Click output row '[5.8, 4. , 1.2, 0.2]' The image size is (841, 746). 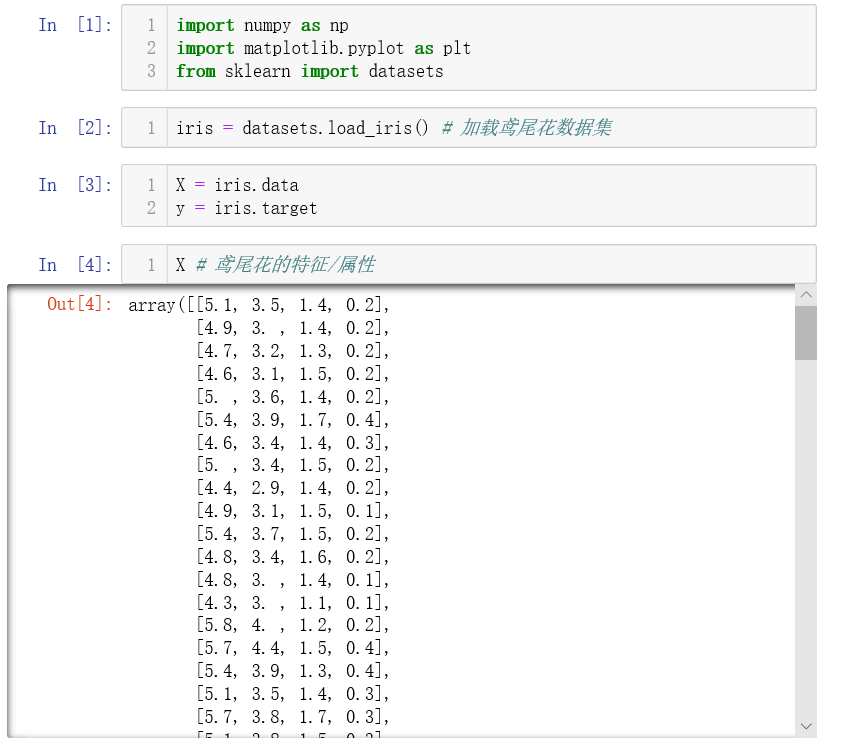click(x=292, y=625)
